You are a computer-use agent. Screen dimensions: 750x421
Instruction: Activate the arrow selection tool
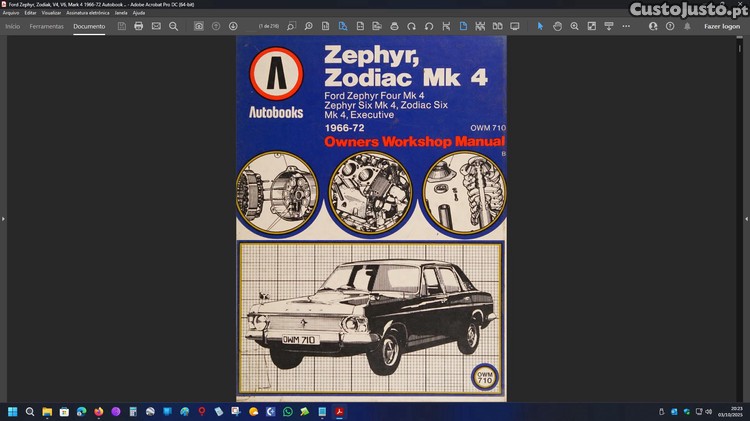tap(540, 26)
